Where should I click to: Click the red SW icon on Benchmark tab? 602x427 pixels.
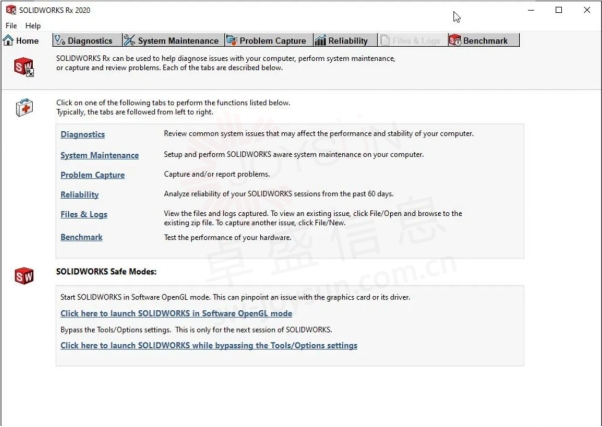[x=455, y=40]
